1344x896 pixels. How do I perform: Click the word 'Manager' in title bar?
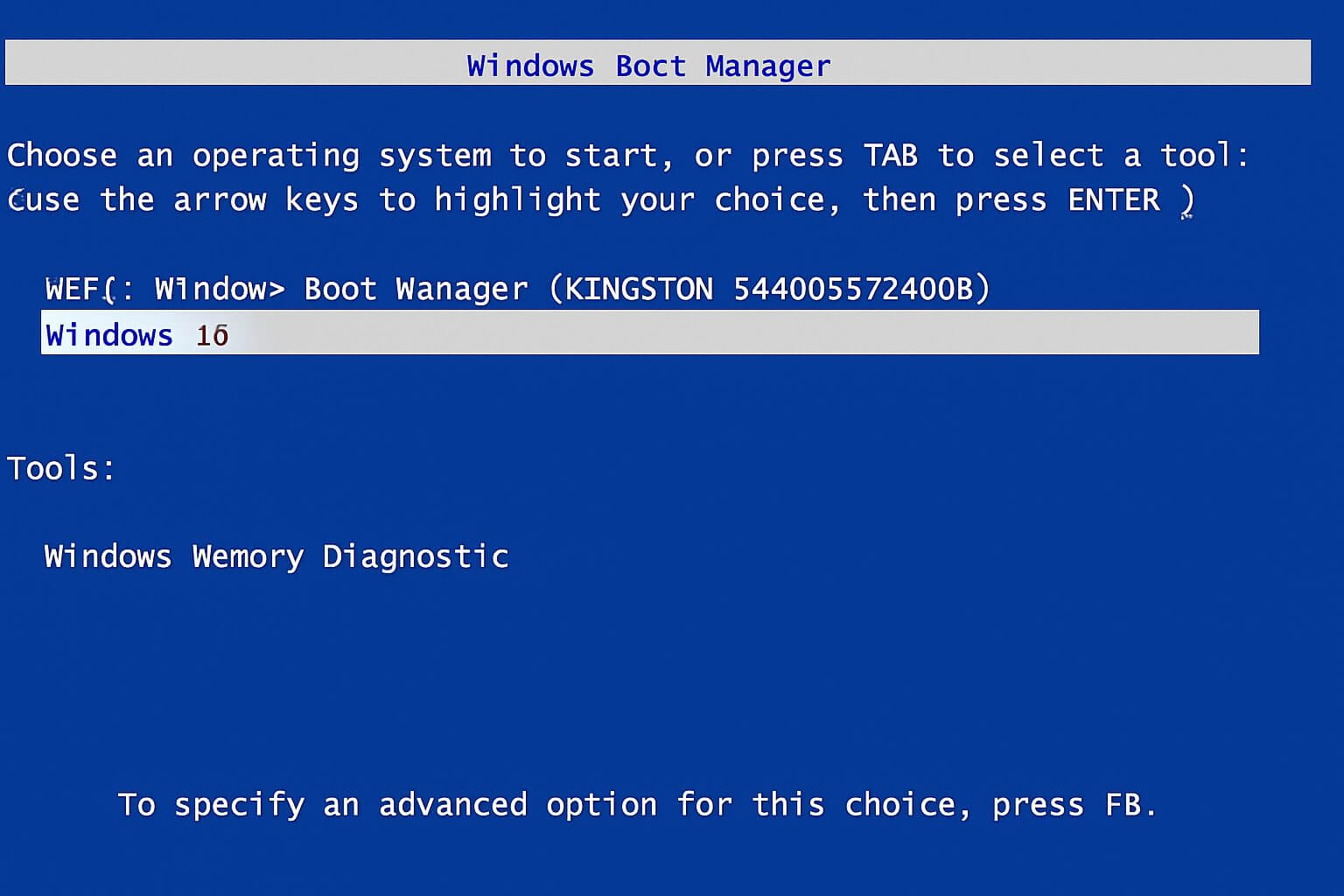point(768,67)
